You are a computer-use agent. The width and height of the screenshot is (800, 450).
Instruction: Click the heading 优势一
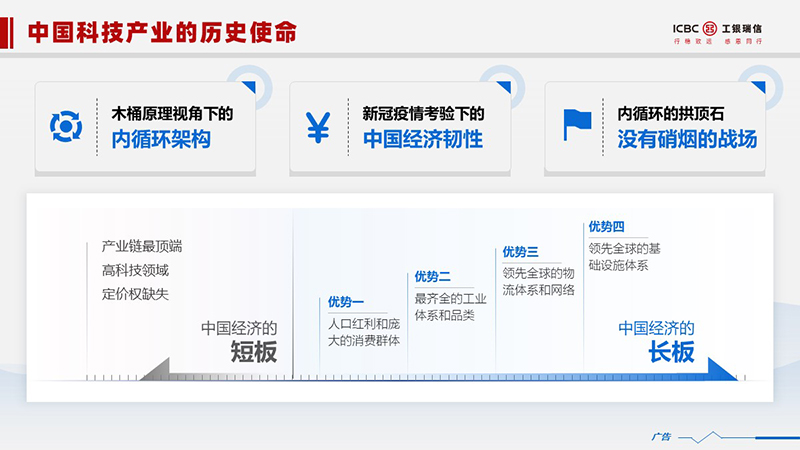(x=345, y=302)
